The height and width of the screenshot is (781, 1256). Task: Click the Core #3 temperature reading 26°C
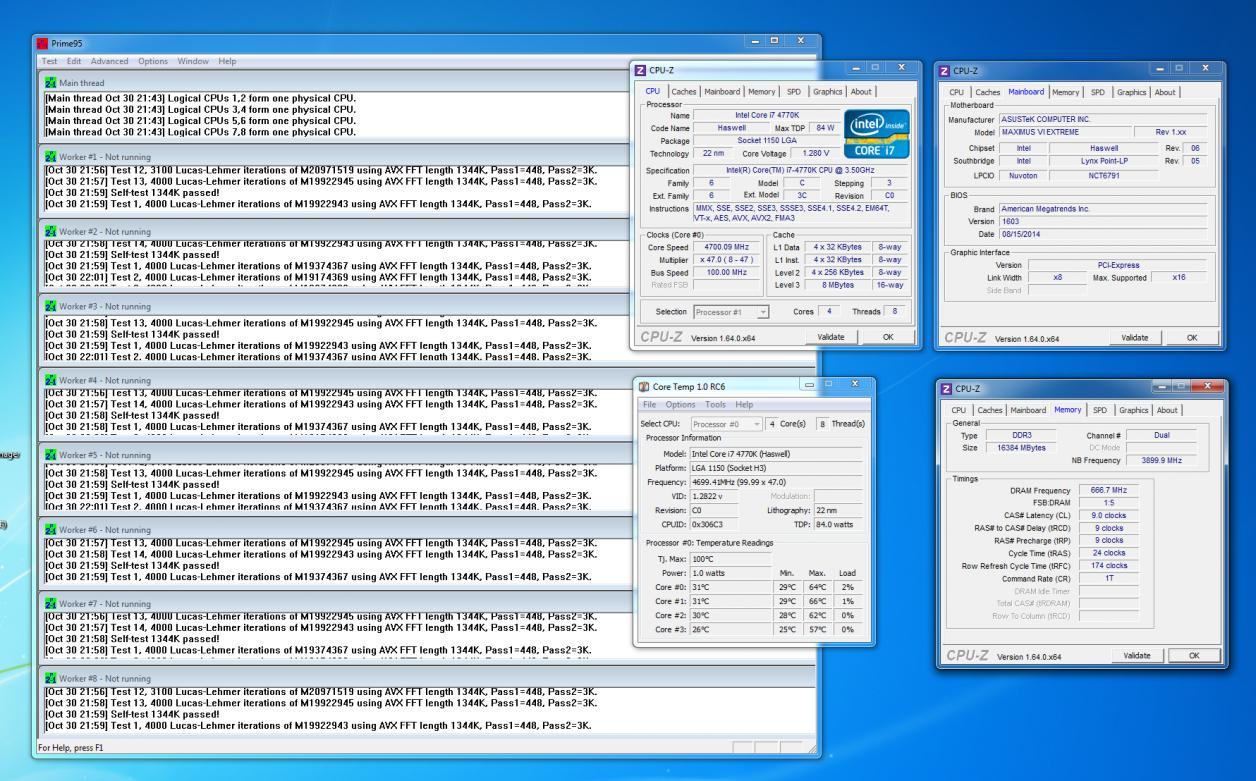click(x=733, y=629)
